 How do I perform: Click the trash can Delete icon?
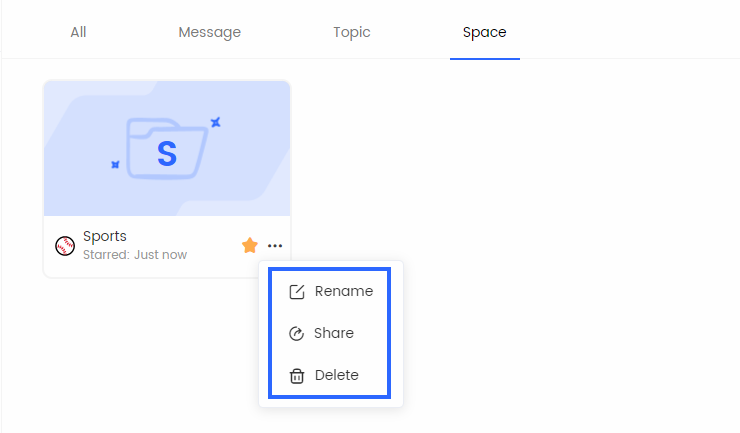(296, 376)
